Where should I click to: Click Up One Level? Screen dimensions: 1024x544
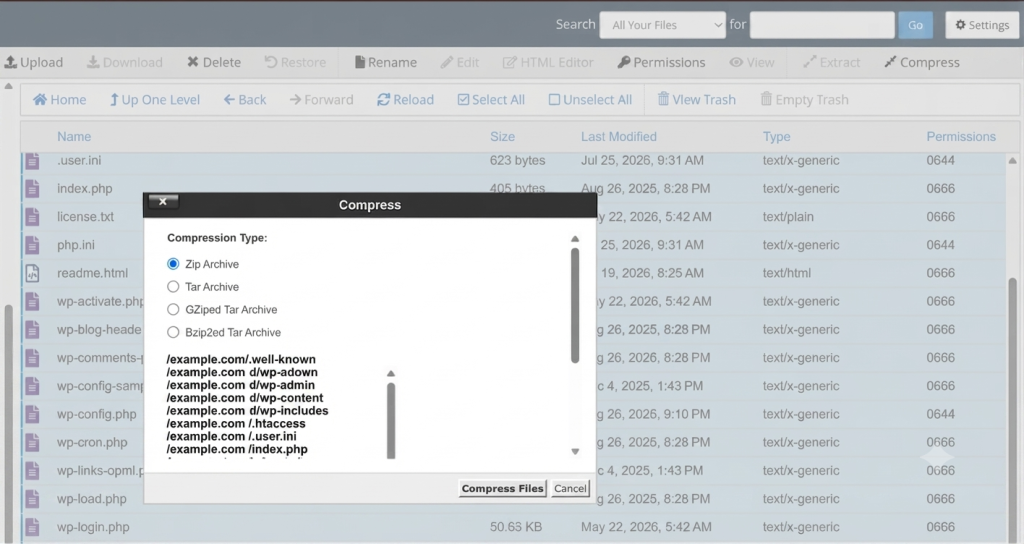[x=155, y=99]
